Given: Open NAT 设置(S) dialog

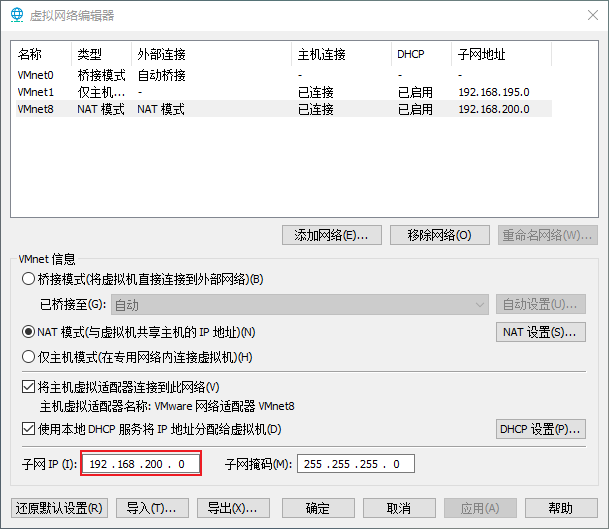Looking at the screenshot, I should point(541,332).
